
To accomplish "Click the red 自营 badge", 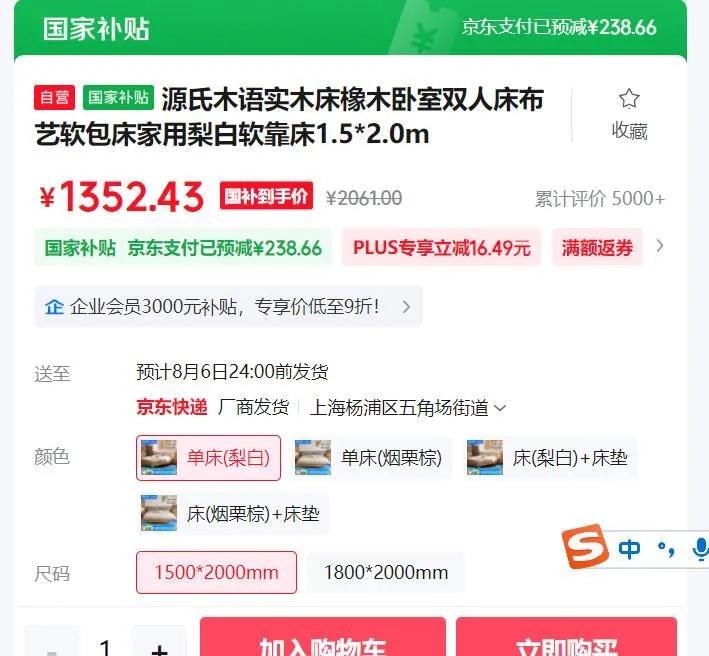I will coord(54,97).
